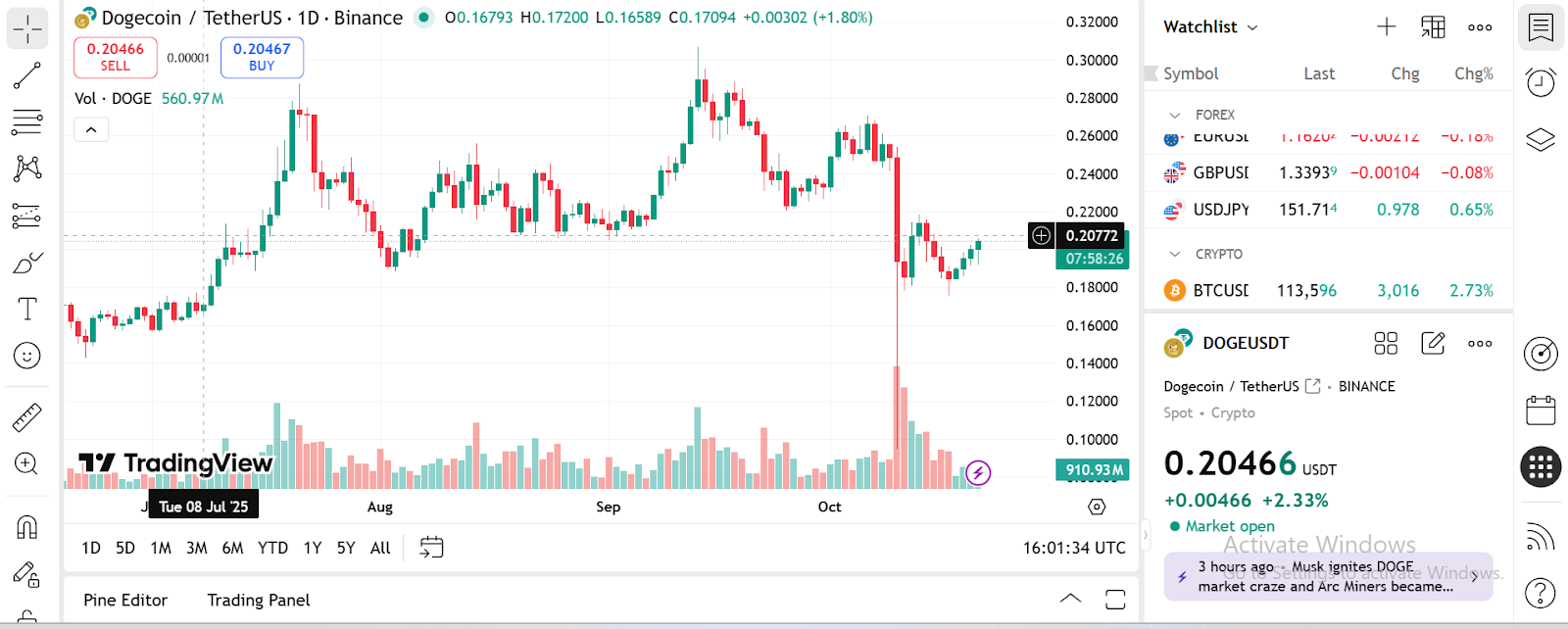
Task: Open chart settings gear icon
Action: tap(1097, 507)
